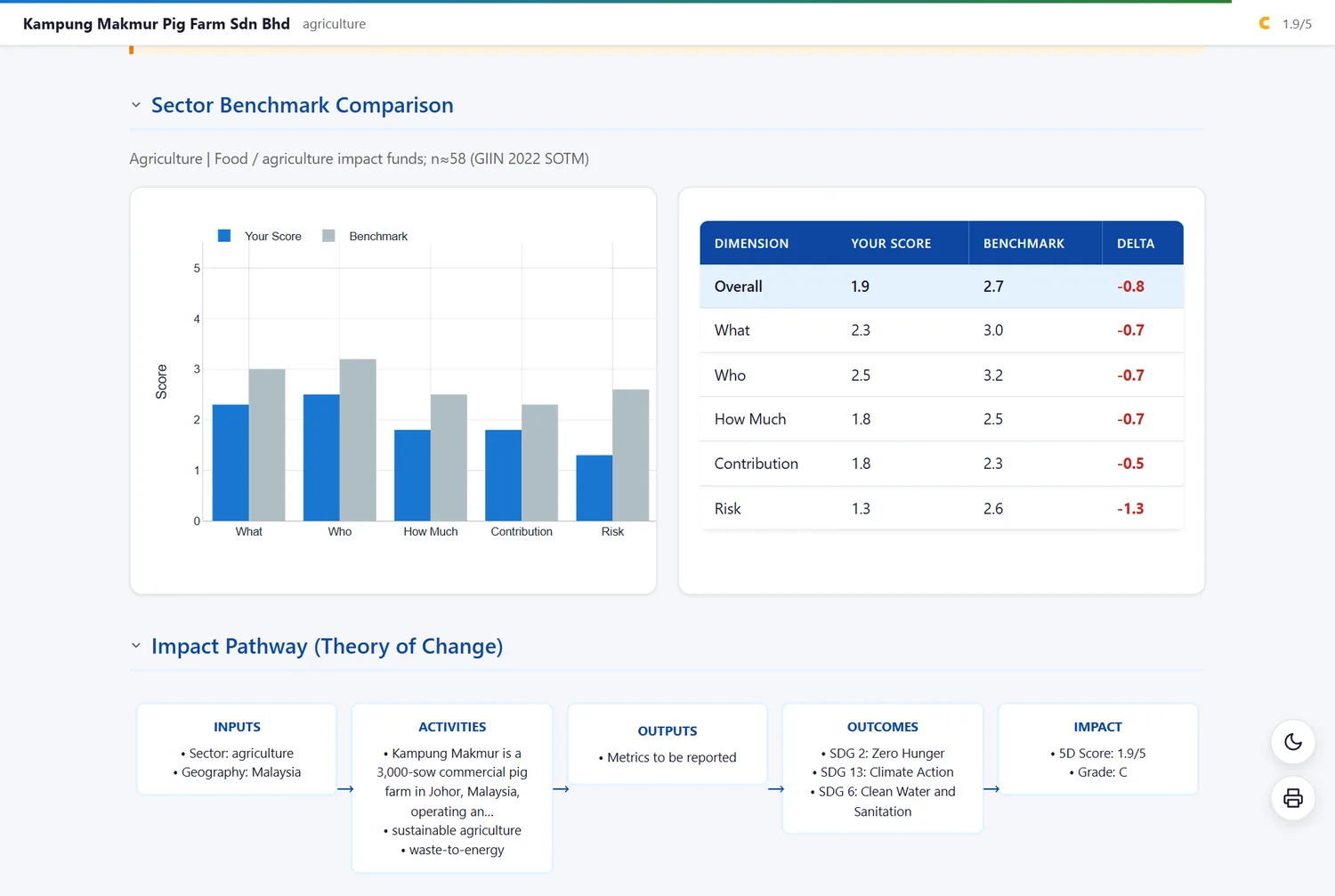Select the Overall row label
Viewport: 1335px width, 896px height.
pyautogui.click(x=739, y=287)
